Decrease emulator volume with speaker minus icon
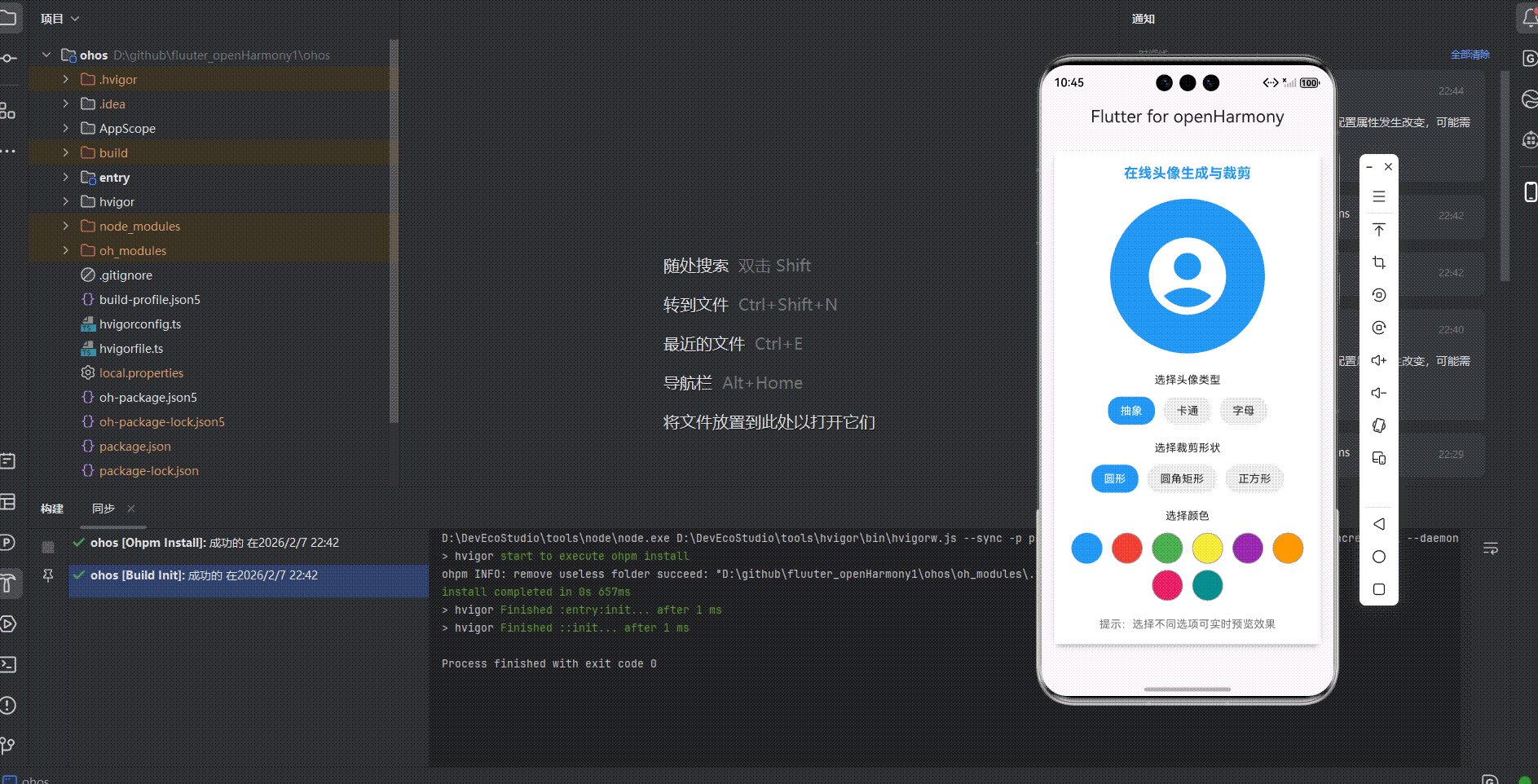This screenshot has width=1538, height=784. pyautogui.click(x=1379, y=393)
